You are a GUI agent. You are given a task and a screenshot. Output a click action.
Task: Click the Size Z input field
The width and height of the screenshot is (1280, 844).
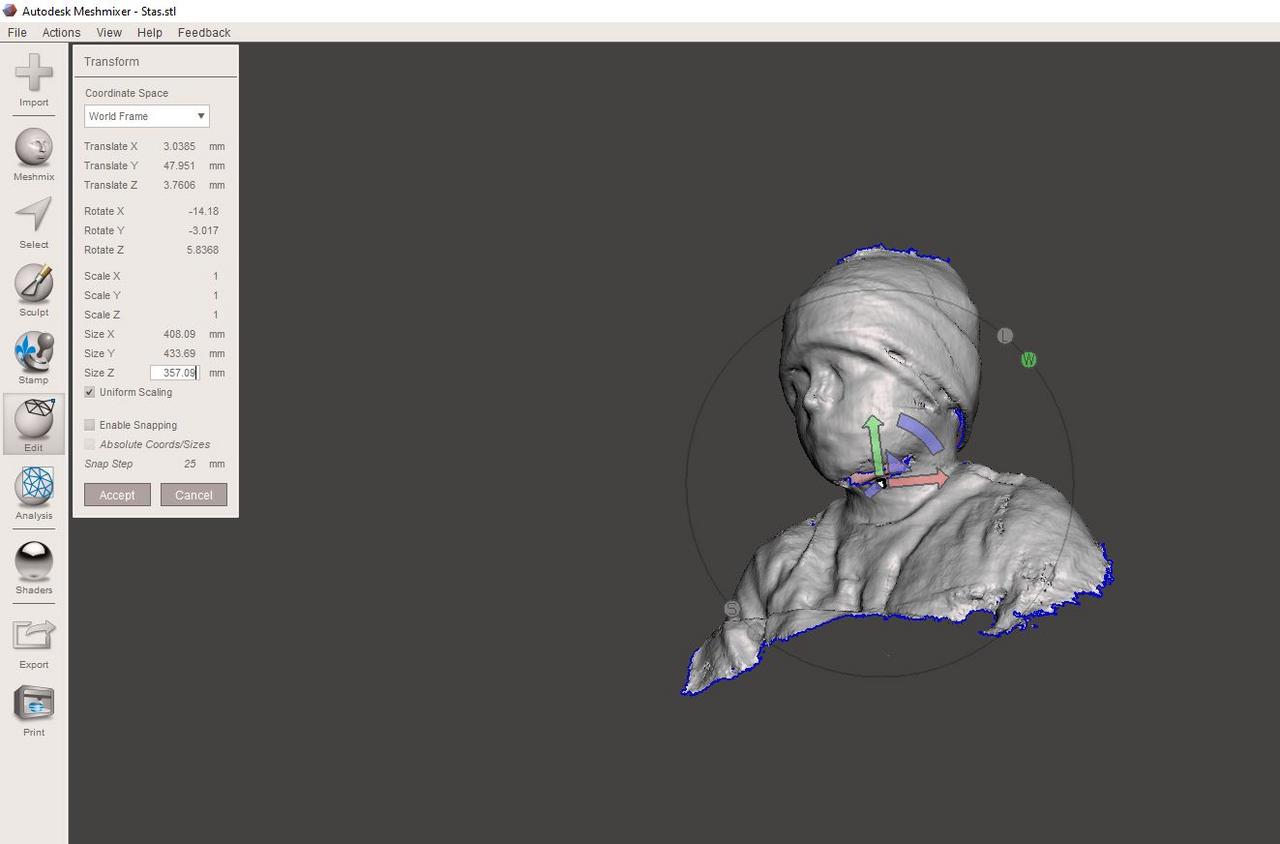pyautogui.click(x=175, y=373)
